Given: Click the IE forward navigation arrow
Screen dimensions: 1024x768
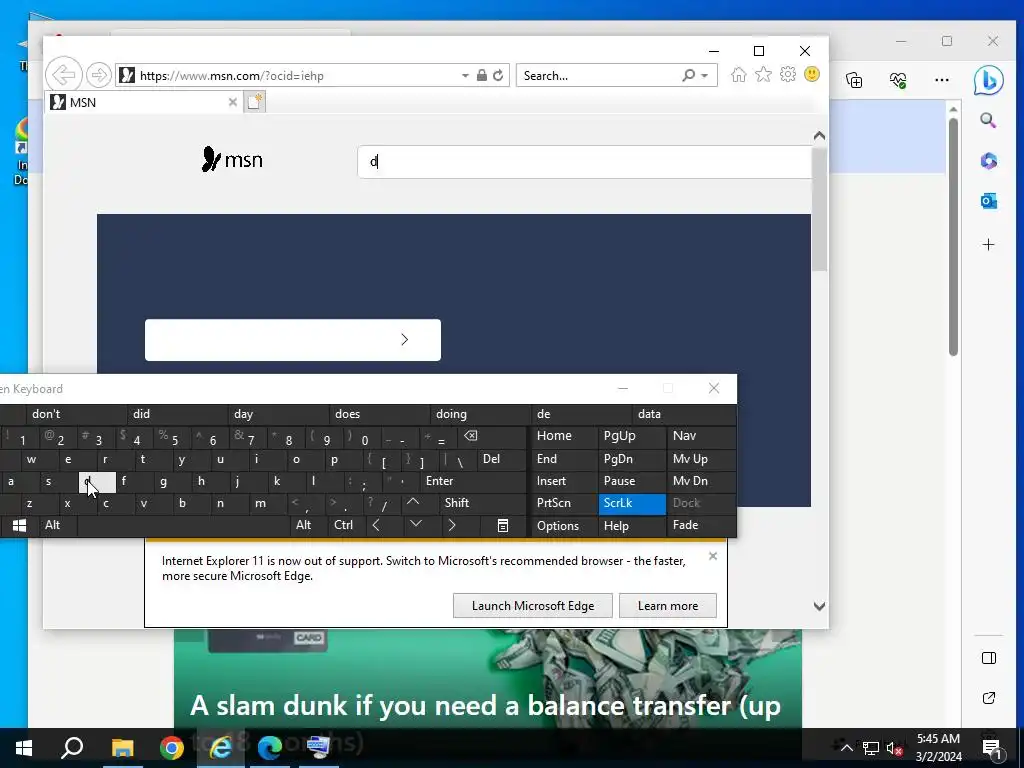Looking at the screenshot, I should [99, 75].
